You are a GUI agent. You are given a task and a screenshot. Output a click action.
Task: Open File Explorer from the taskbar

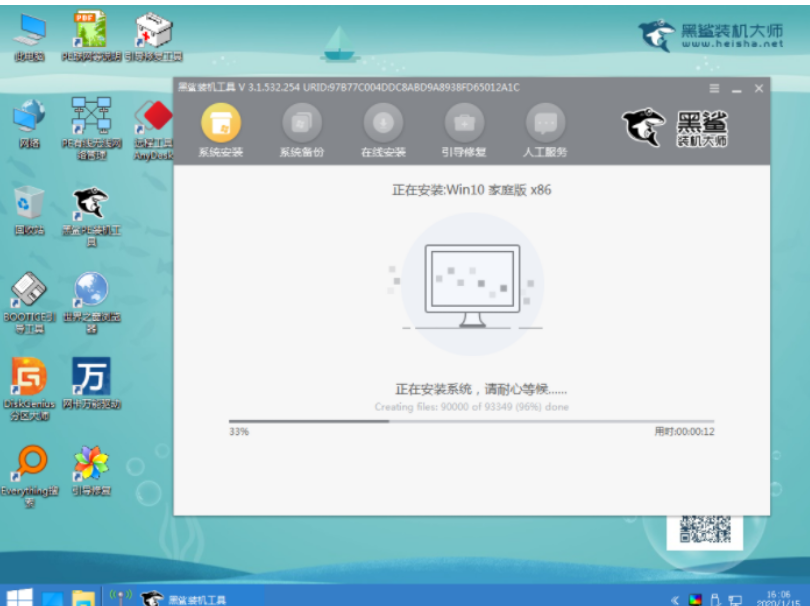(84, 598)
